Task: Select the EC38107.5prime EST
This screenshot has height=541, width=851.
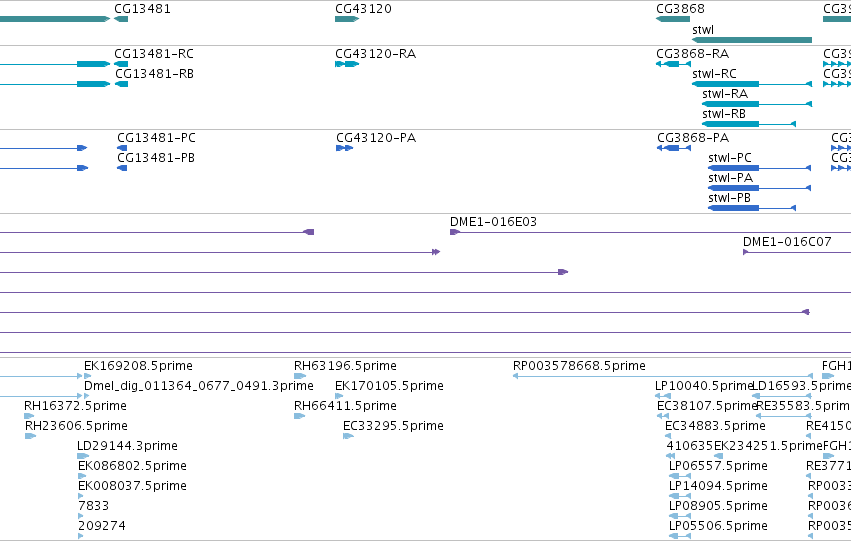Action: point(663,416)
